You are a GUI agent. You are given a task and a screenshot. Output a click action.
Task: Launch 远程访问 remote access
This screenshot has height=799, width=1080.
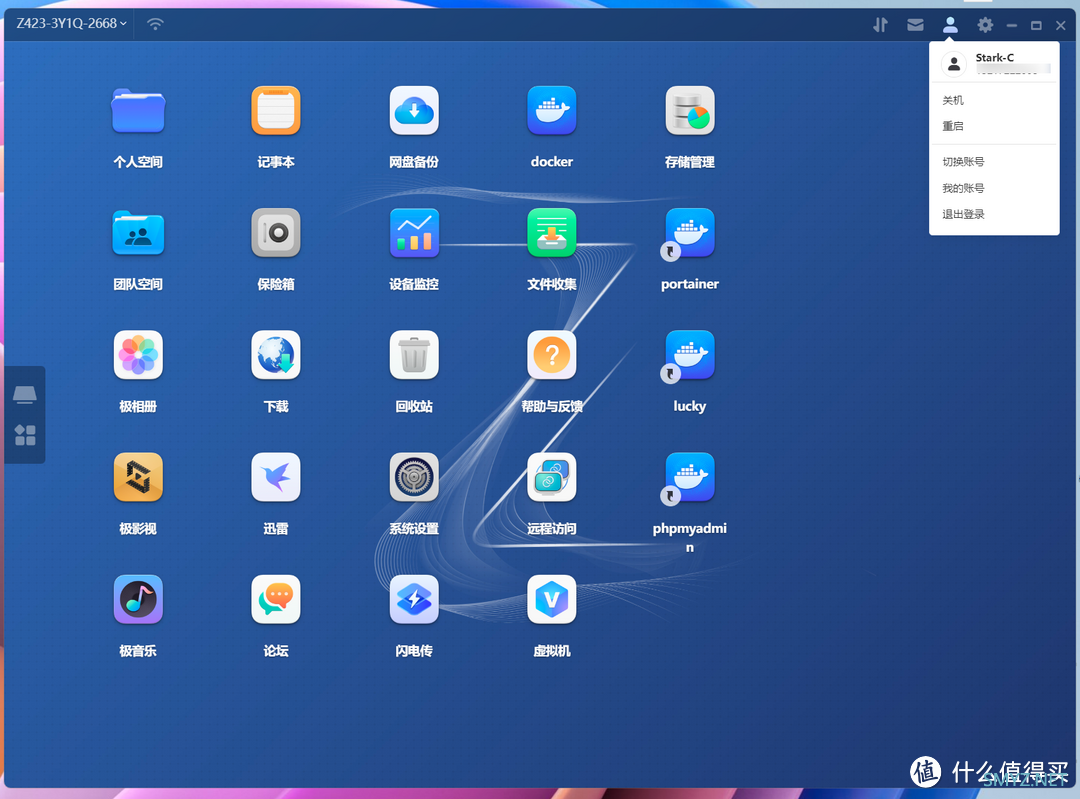point(552,477)
